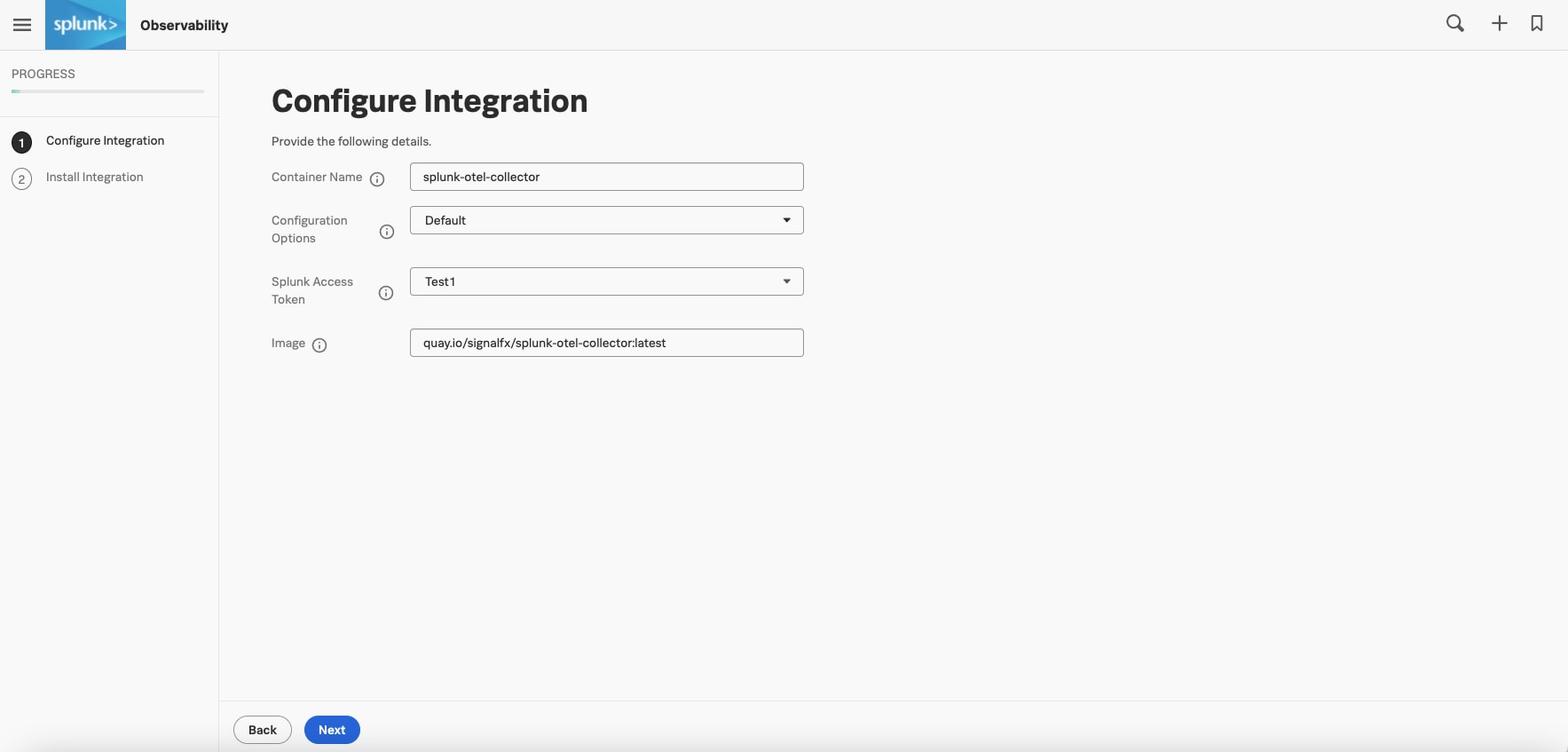Select step 1 circle icon
Screen dimensions: 1568x752
(x=21, y=142)
